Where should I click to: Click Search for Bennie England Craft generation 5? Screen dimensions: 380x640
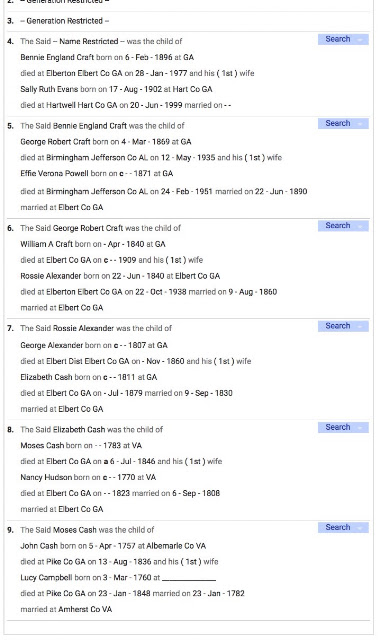[338, 123]
